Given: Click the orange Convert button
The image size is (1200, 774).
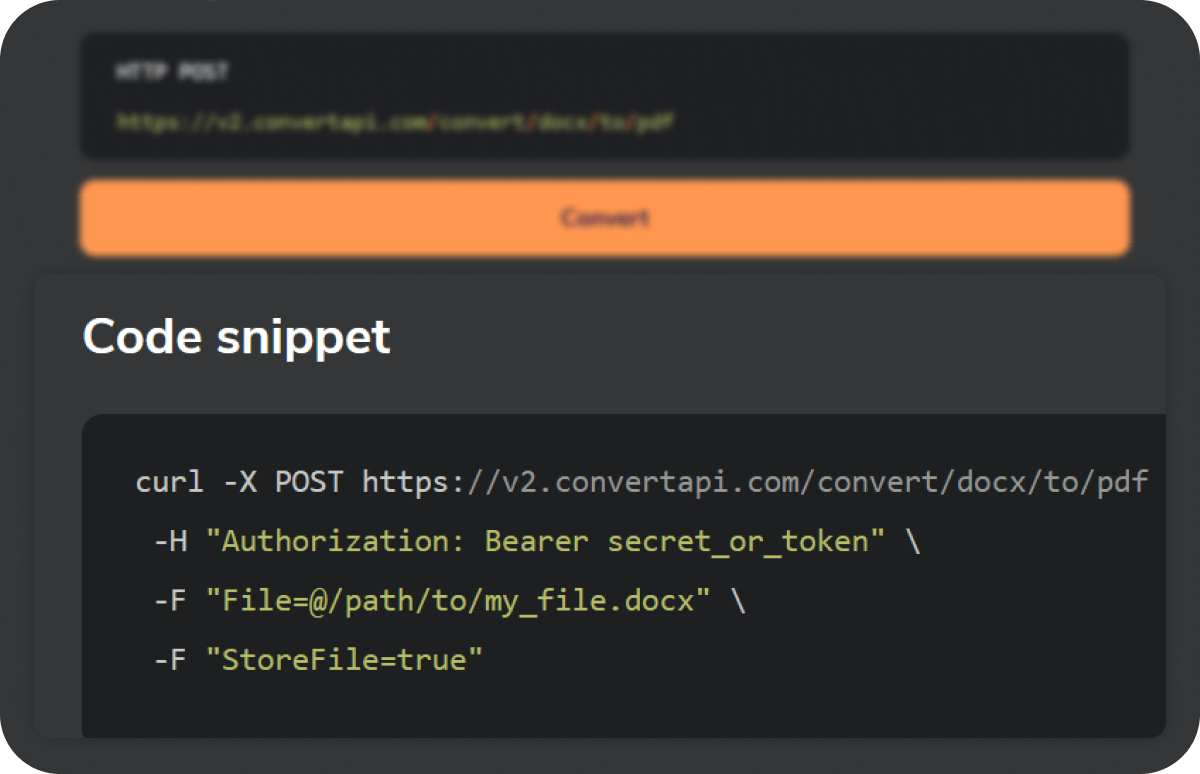Looking at the screenshot, I should [x=605, y=217].
